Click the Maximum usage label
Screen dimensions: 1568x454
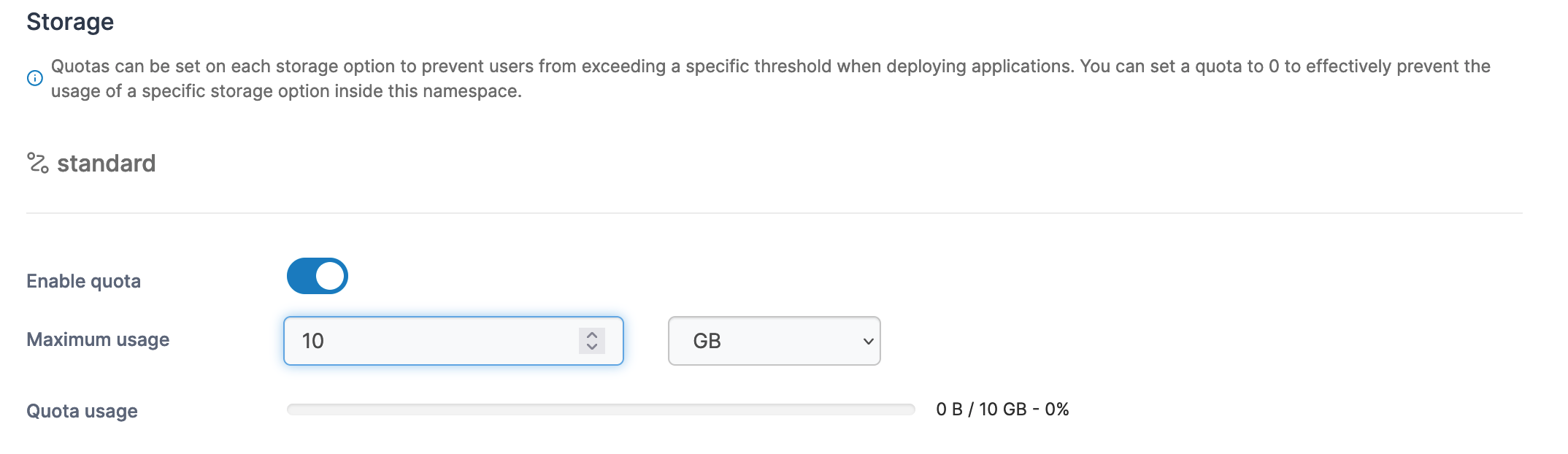click(98, 339)
